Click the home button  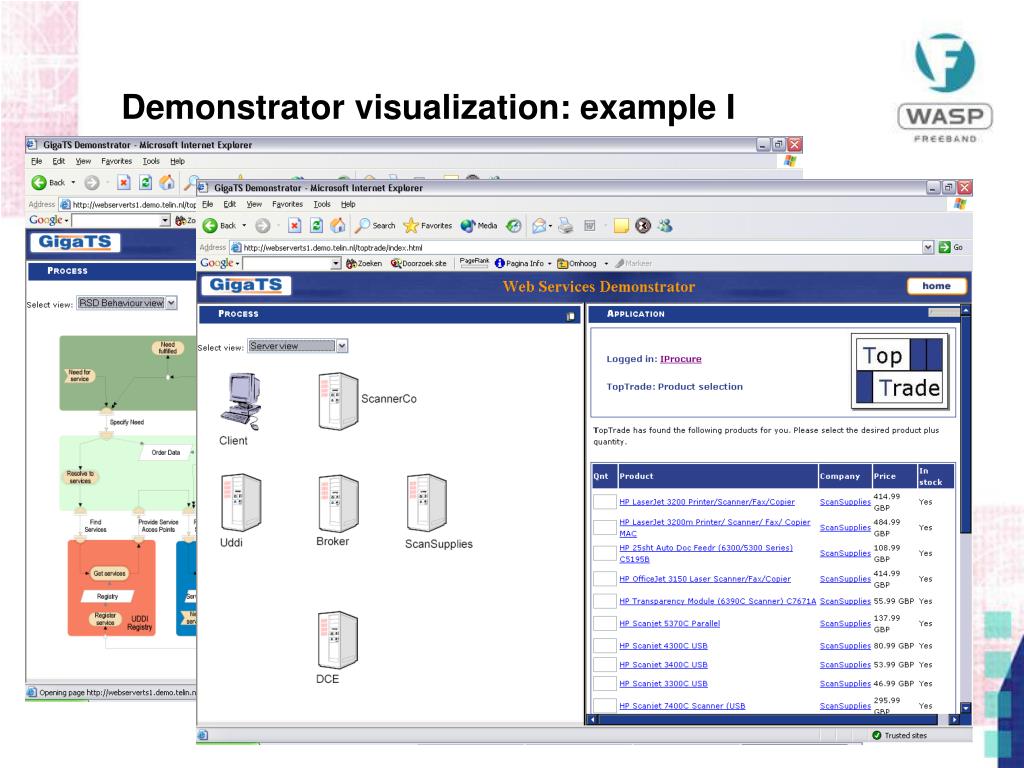936,286
